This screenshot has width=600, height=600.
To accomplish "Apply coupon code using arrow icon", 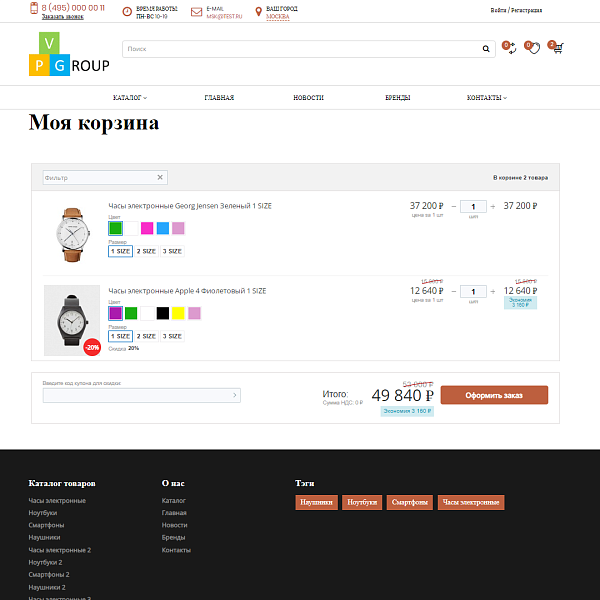I will click(x=235, y=396).
